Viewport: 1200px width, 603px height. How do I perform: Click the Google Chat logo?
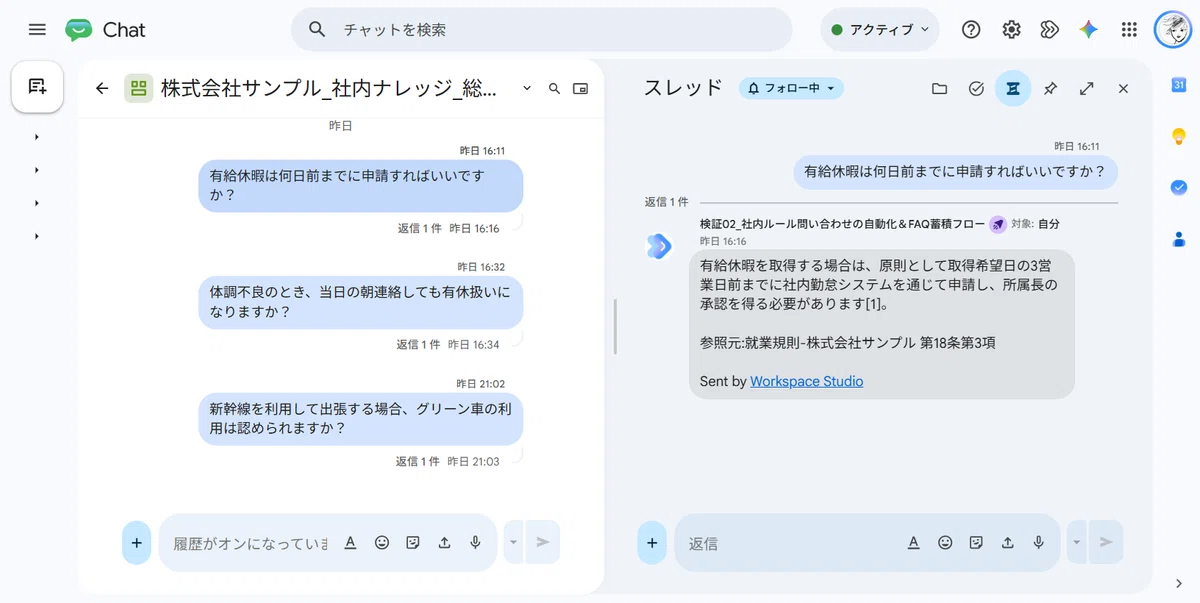coord(106,30)
